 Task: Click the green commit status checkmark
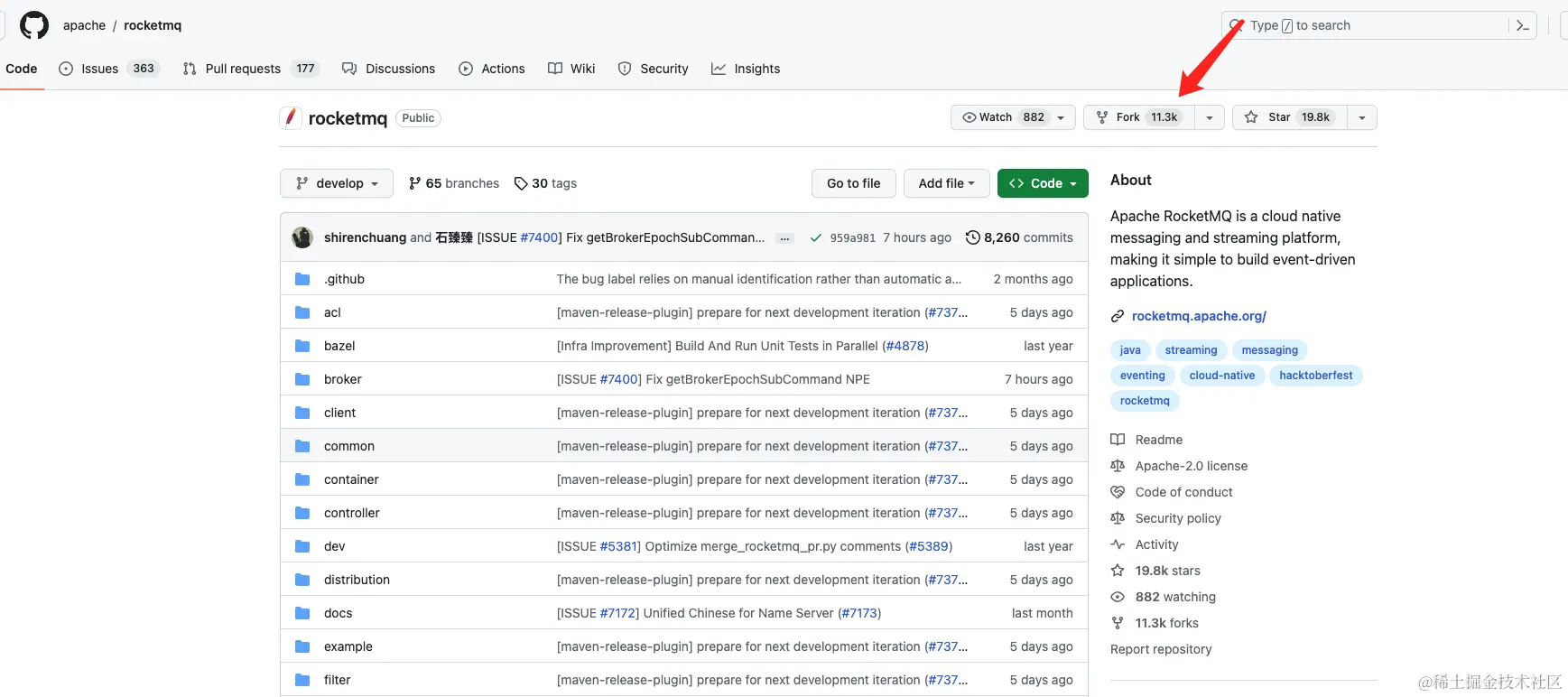[816, 237]
